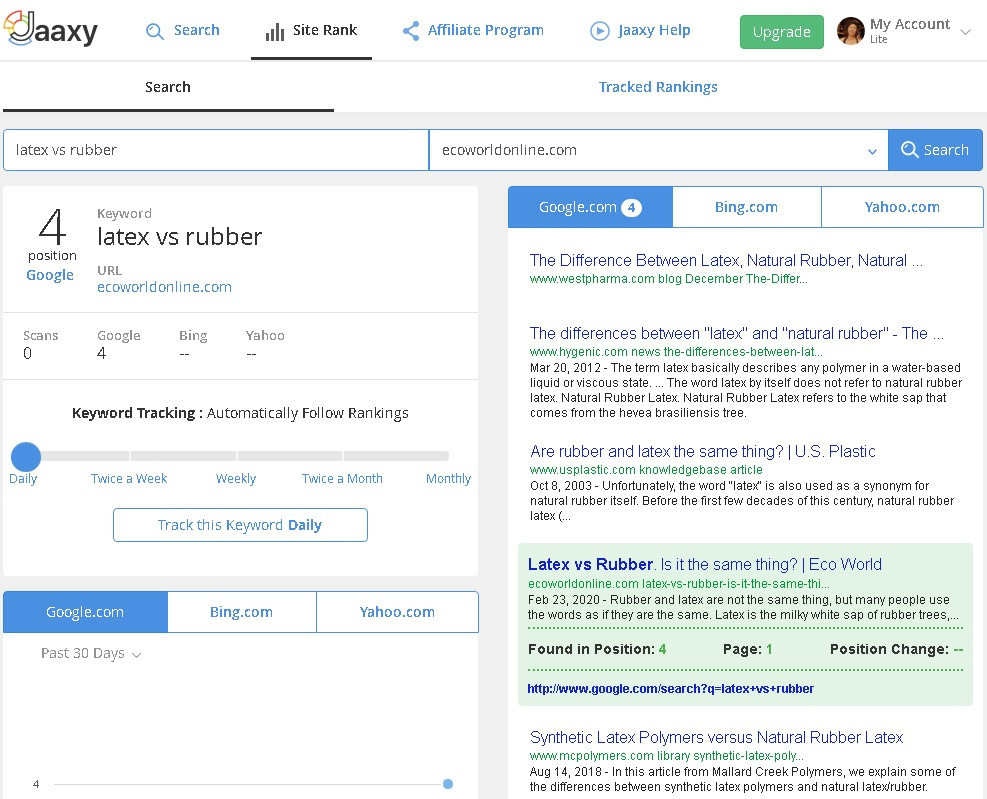Select the Search sub-tab
Screen dimensions: 987x799
pos(167,87)
